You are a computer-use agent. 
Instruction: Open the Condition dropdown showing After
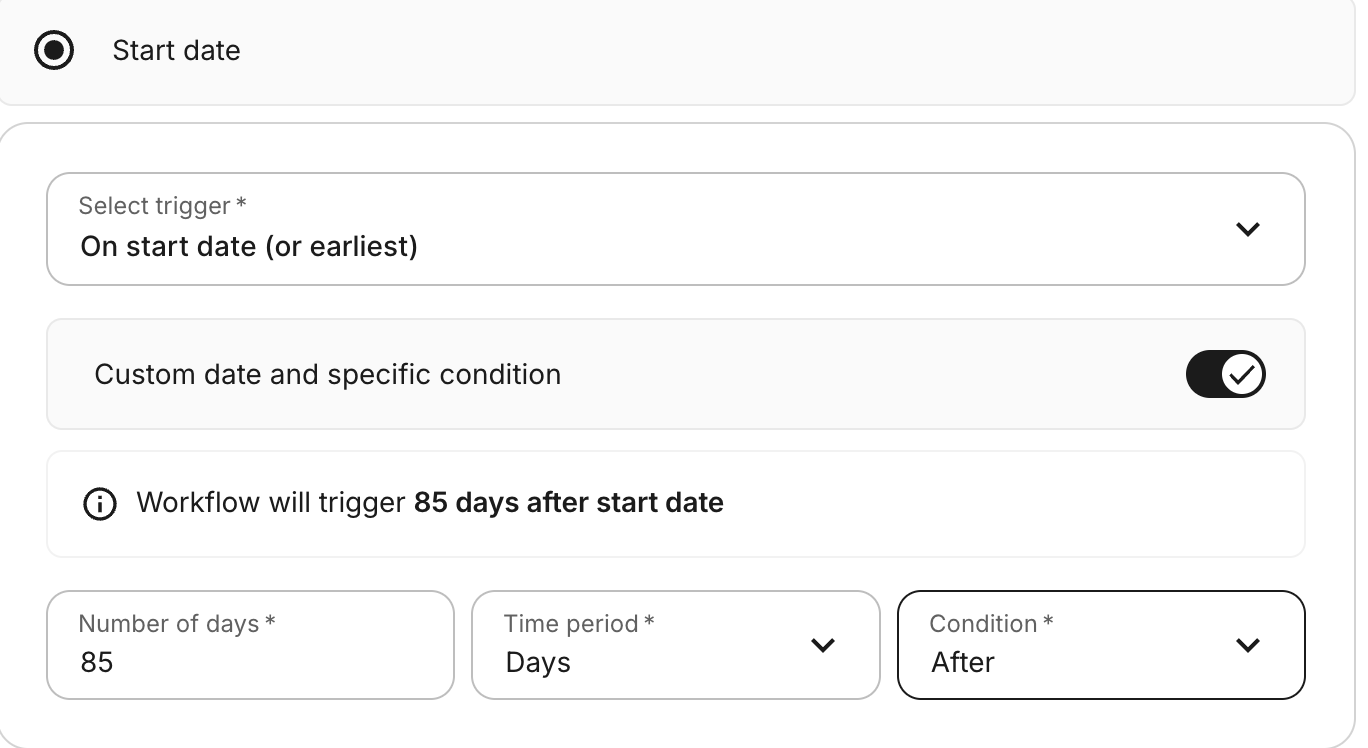1101,646
